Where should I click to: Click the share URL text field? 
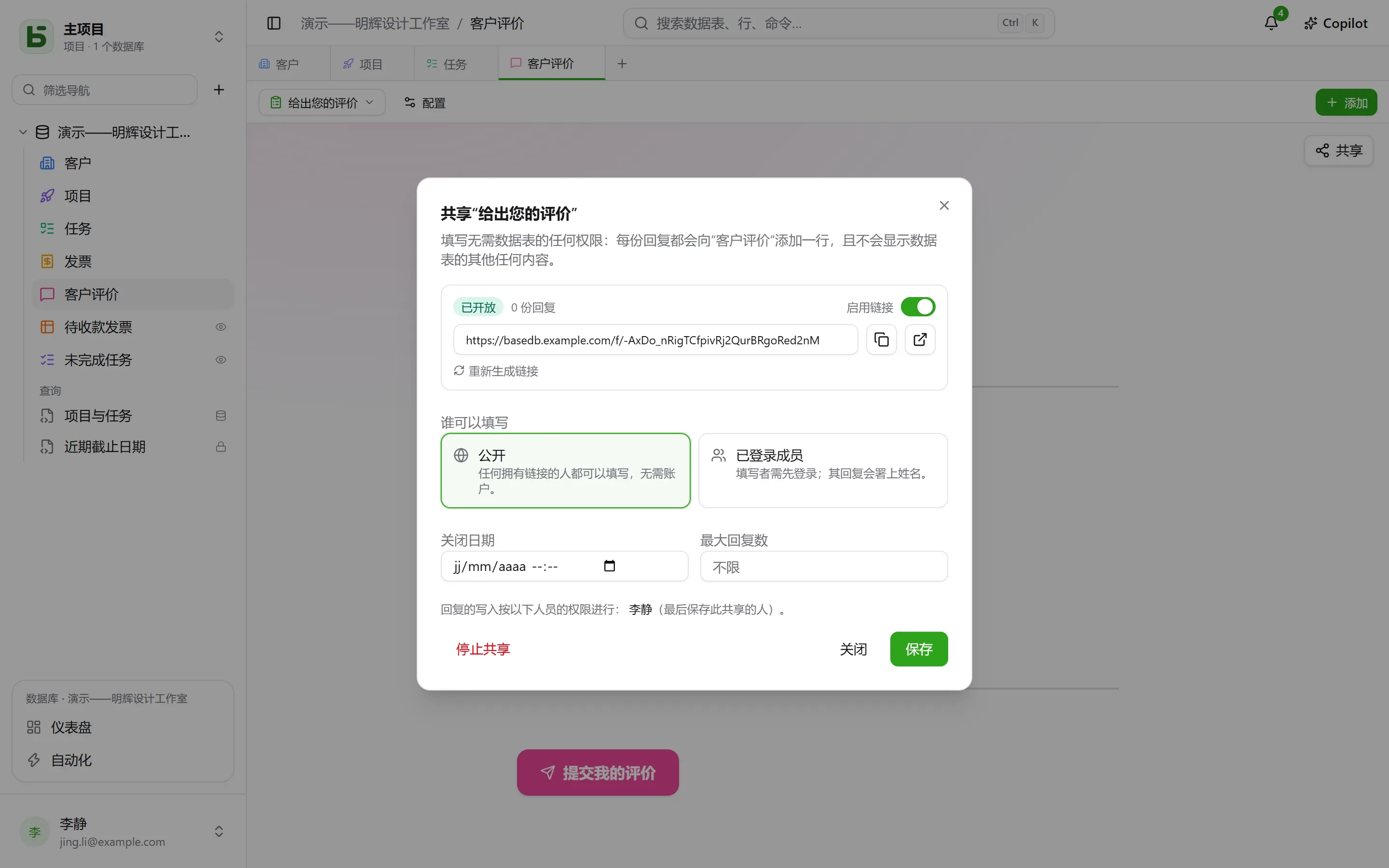(x=655, y=340)
